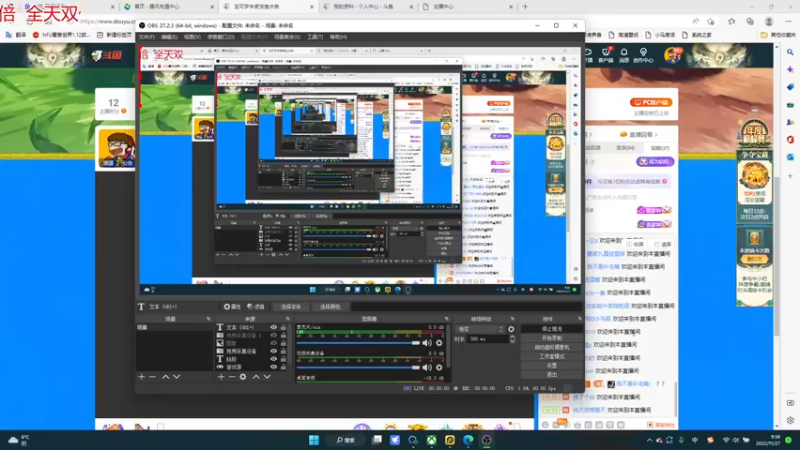800x450 pixels.
Task: Mute the 麦克风/Aux channel speaker icon
Action: (x=427, y=343)
